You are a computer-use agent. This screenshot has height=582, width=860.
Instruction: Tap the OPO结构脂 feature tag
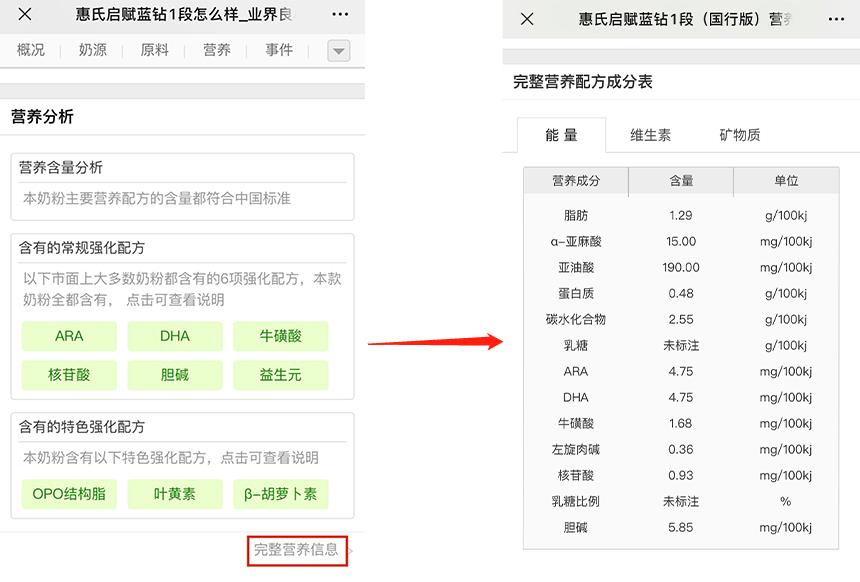[x=69, y=494]
